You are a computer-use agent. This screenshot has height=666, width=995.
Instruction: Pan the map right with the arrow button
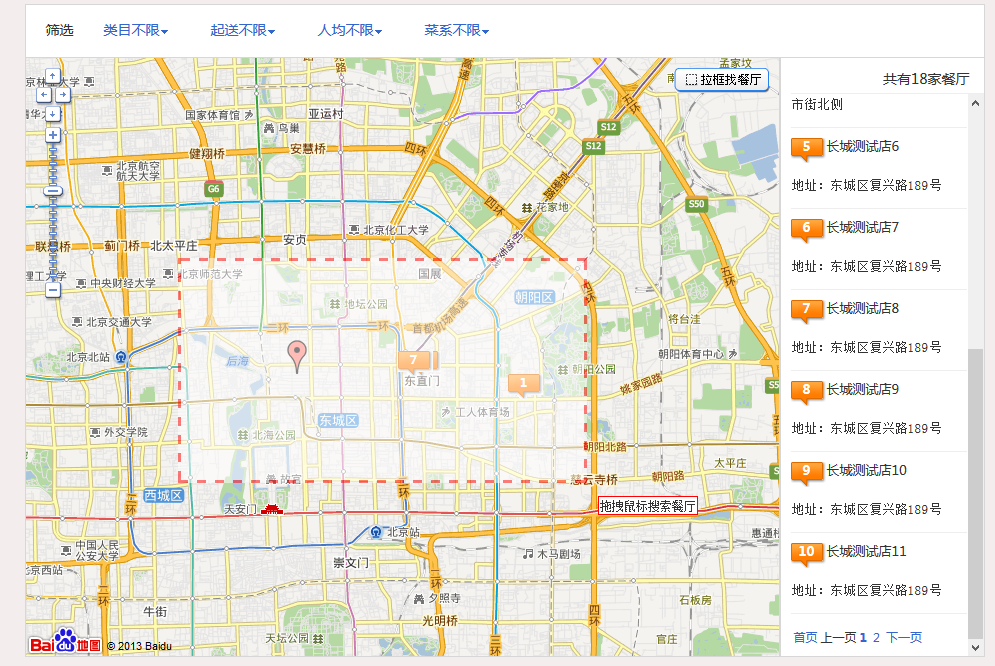(x=63, y=95)
